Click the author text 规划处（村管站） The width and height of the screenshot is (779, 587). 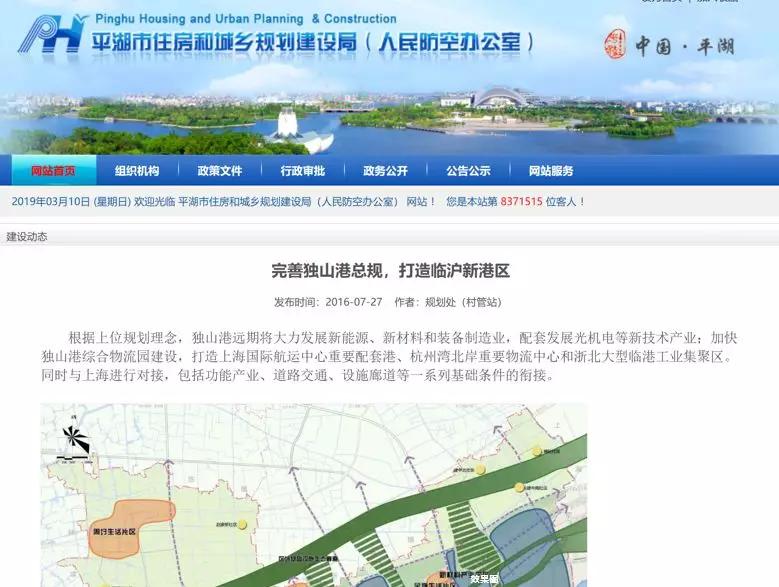pyautogui.click(x=463, y=302)
